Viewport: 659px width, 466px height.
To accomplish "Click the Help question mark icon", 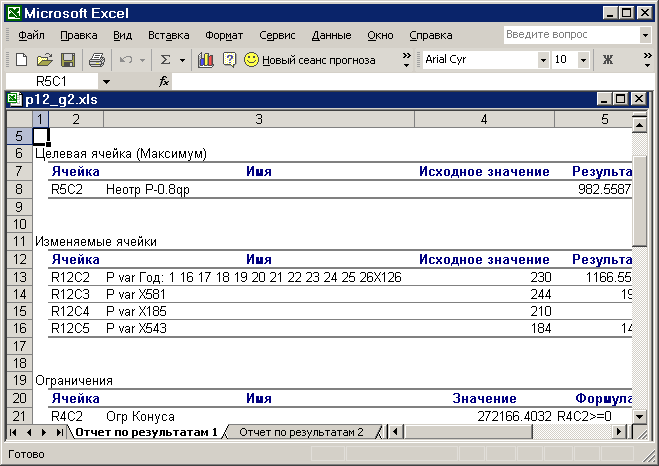I will (x=229, y=60).
